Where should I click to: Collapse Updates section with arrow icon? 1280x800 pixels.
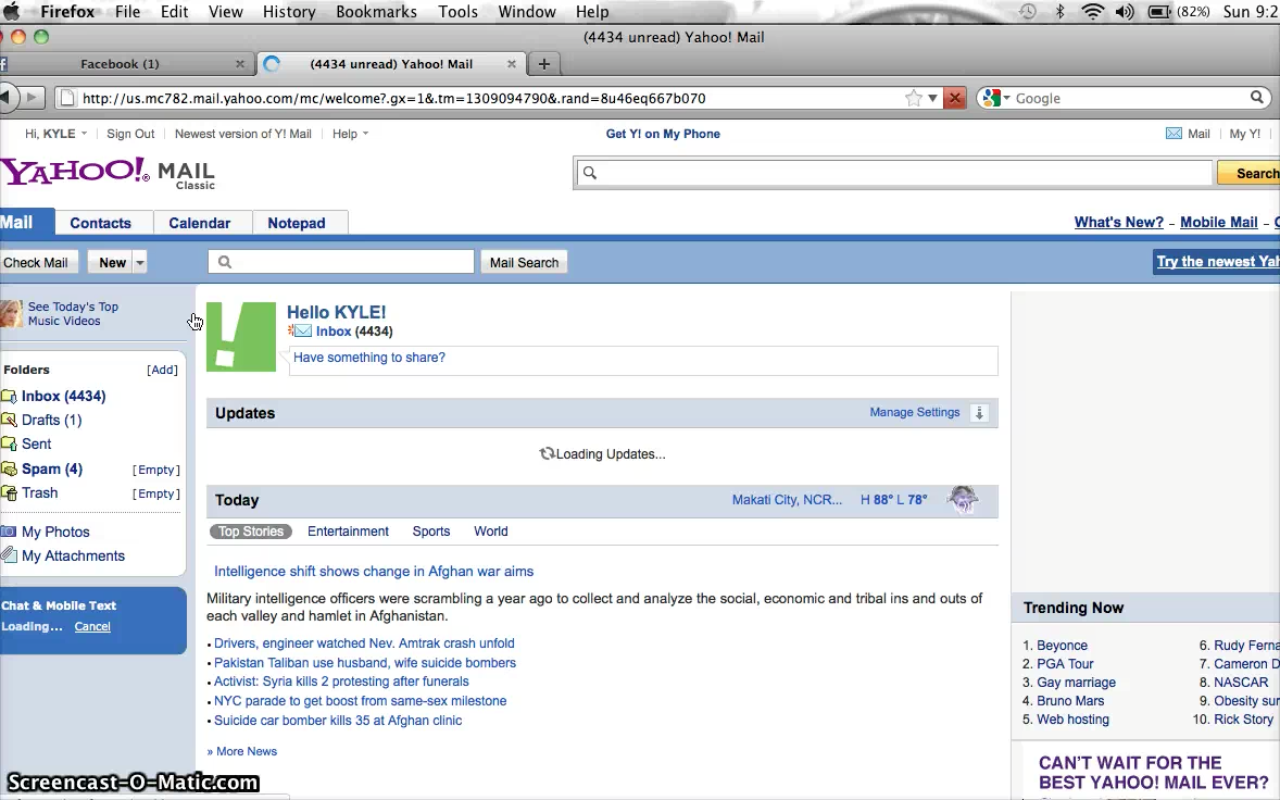[980, 413]
